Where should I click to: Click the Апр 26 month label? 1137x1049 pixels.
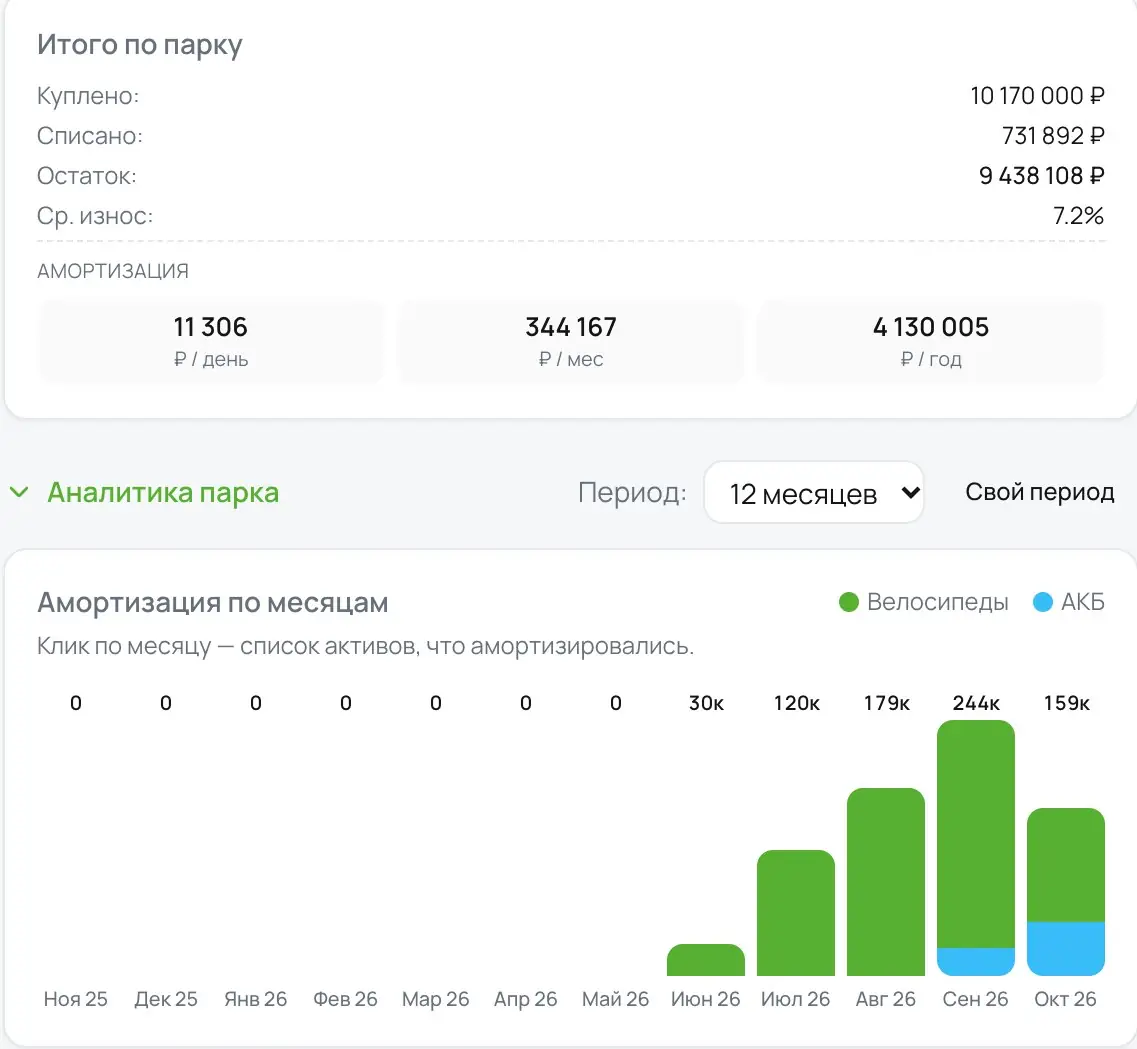click(526, 999)
